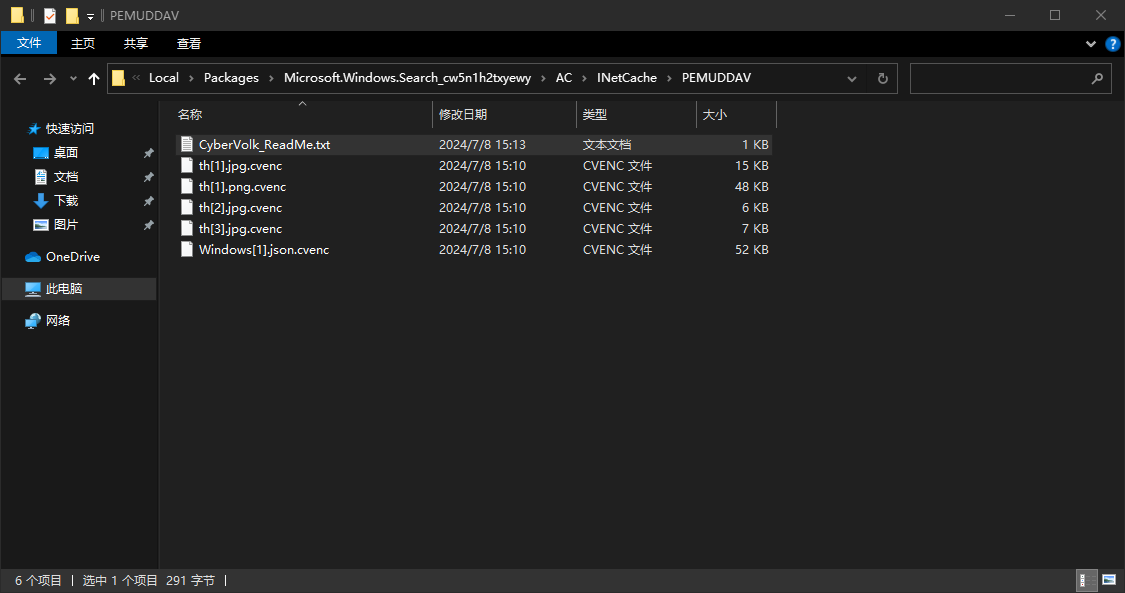Switch to large icons view in status bar

1108,580
